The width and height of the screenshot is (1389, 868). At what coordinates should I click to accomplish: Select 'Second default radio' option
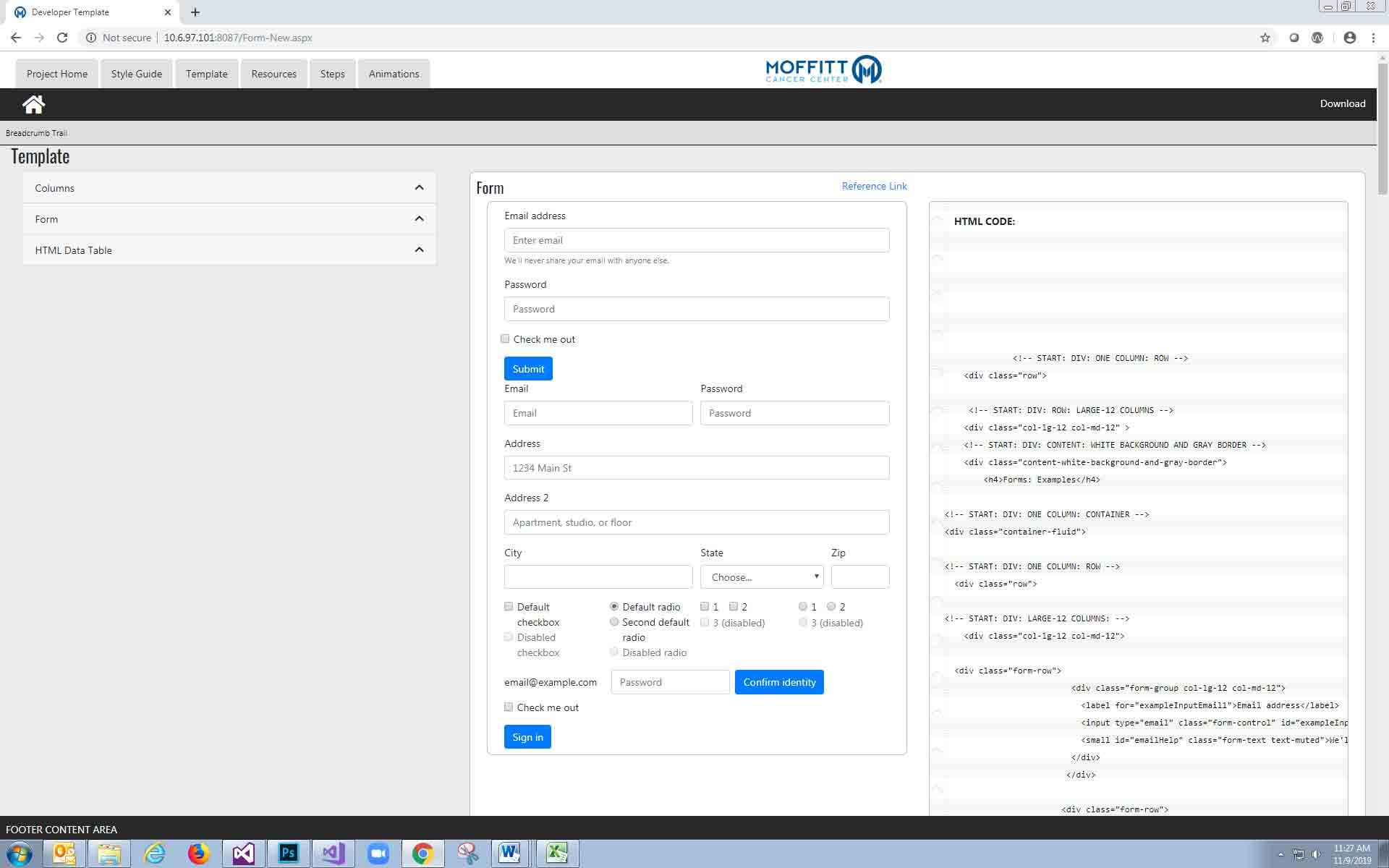coord(614,622)
